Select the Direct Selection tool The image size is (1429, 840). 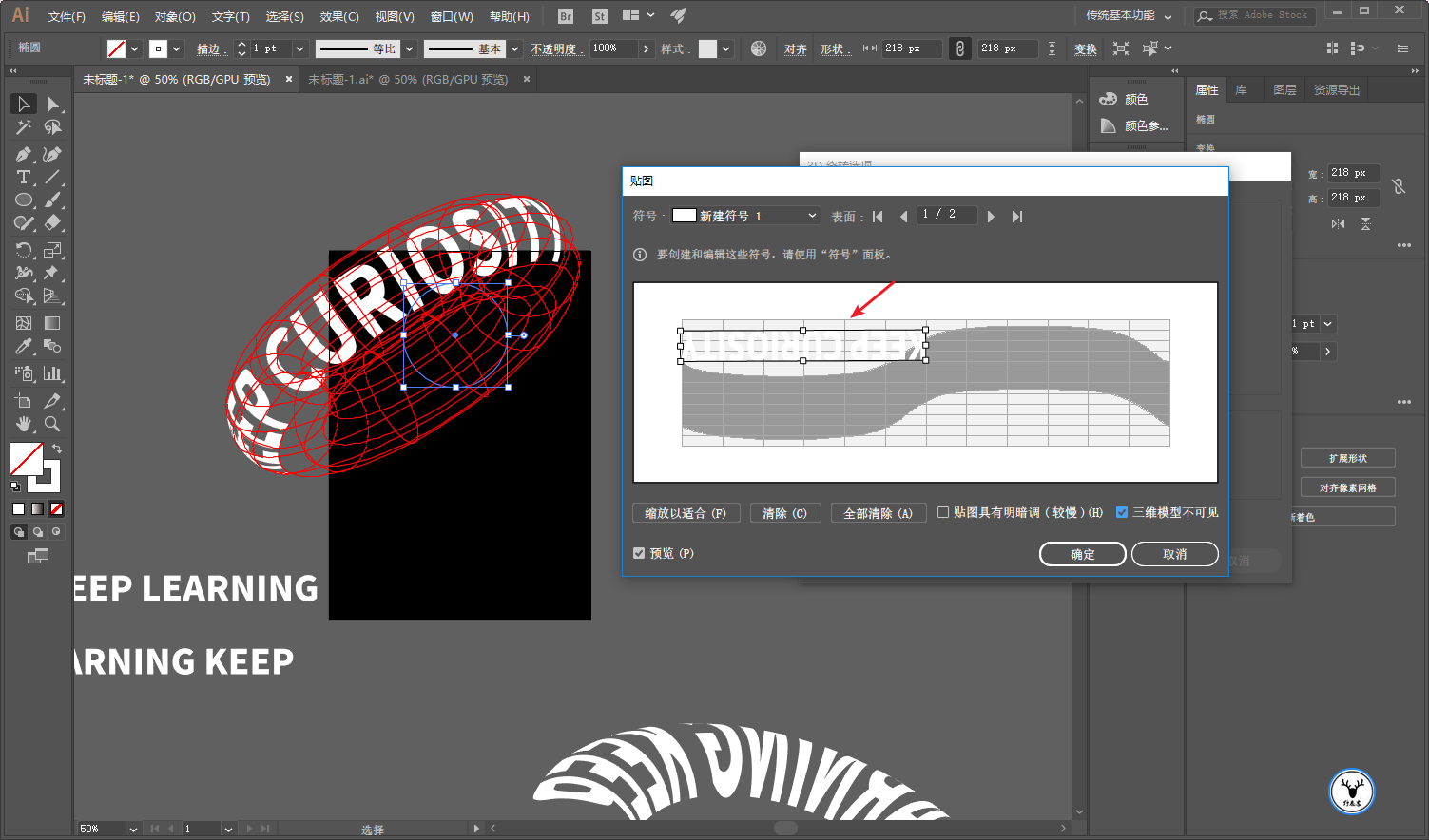point(53,104)
